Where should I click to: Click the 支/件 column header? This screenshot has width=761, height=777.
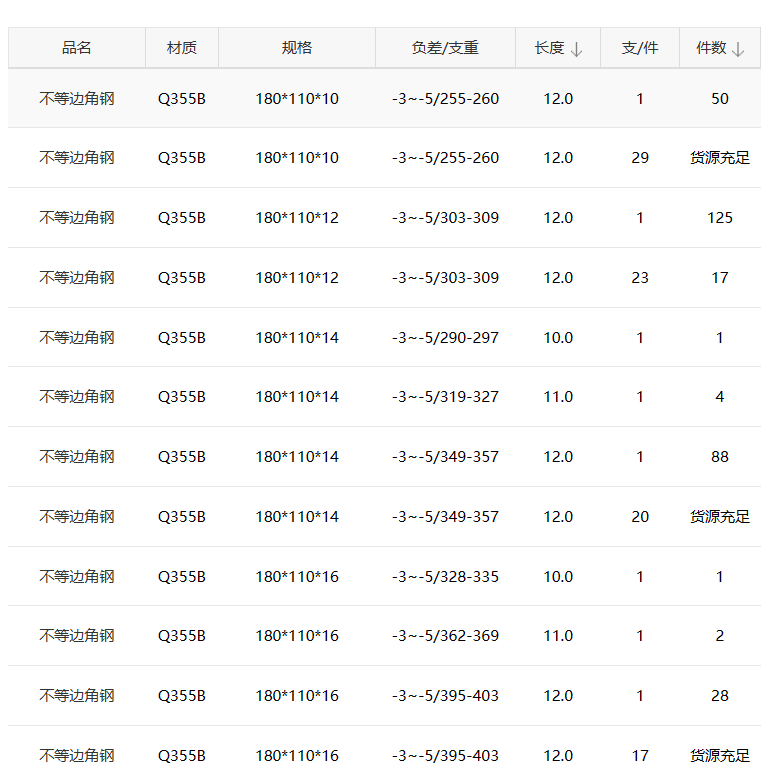[640, 48]
